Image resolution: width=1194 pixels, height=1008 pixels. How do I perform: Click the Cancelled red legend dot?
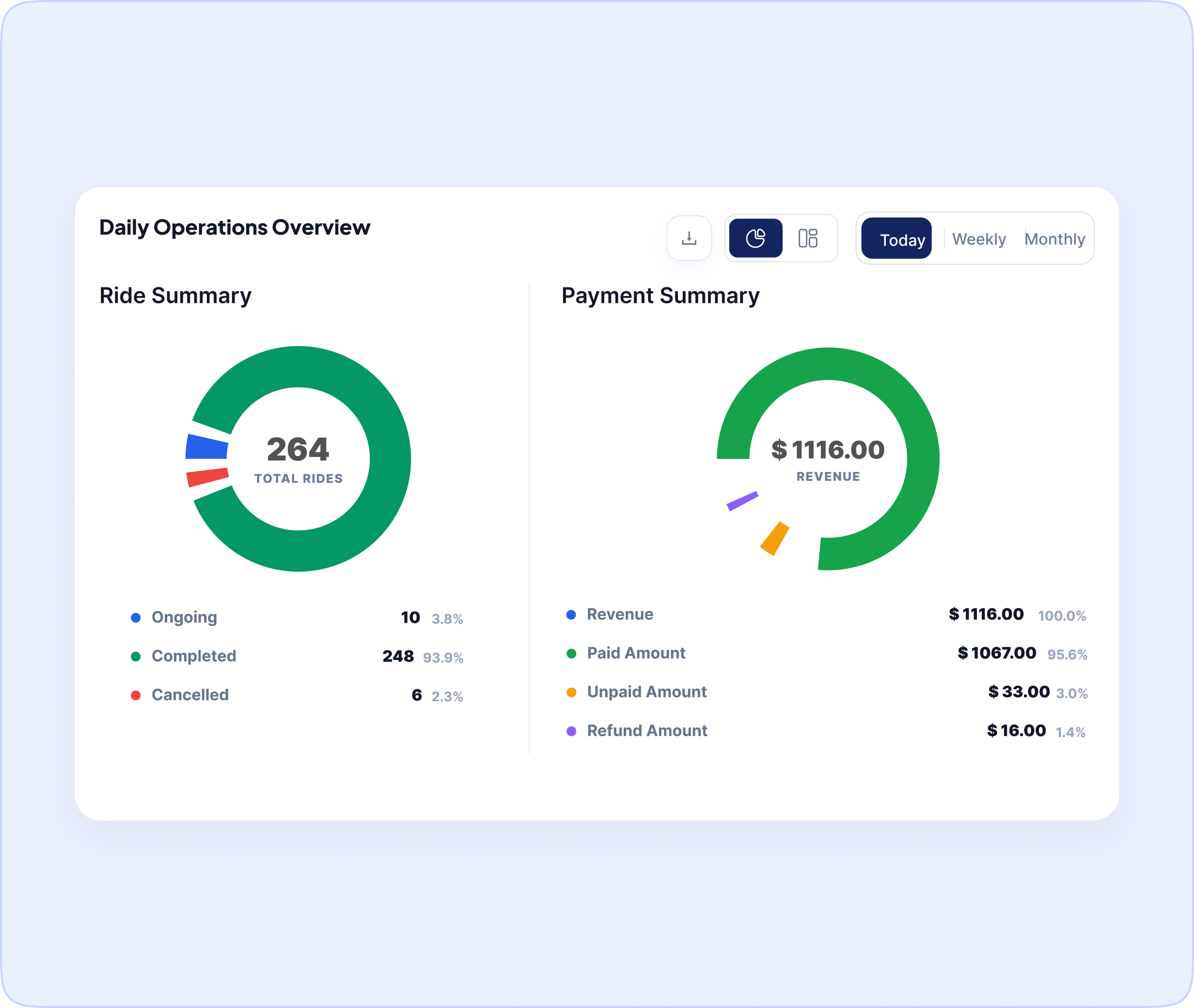[136, 695]
